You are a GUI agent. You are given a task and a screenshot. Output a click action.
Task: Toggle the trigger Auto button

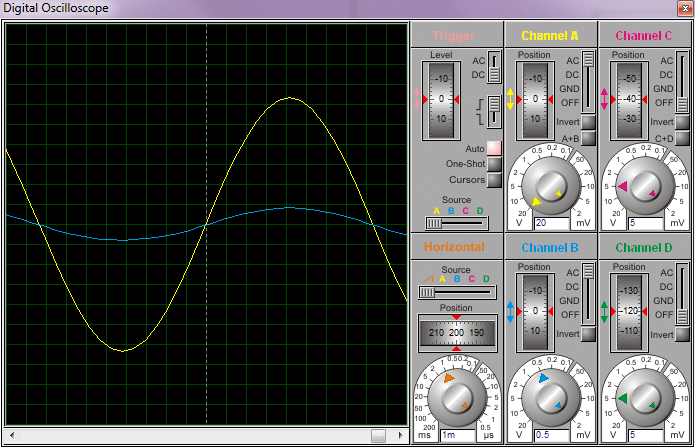click(494, 148)
